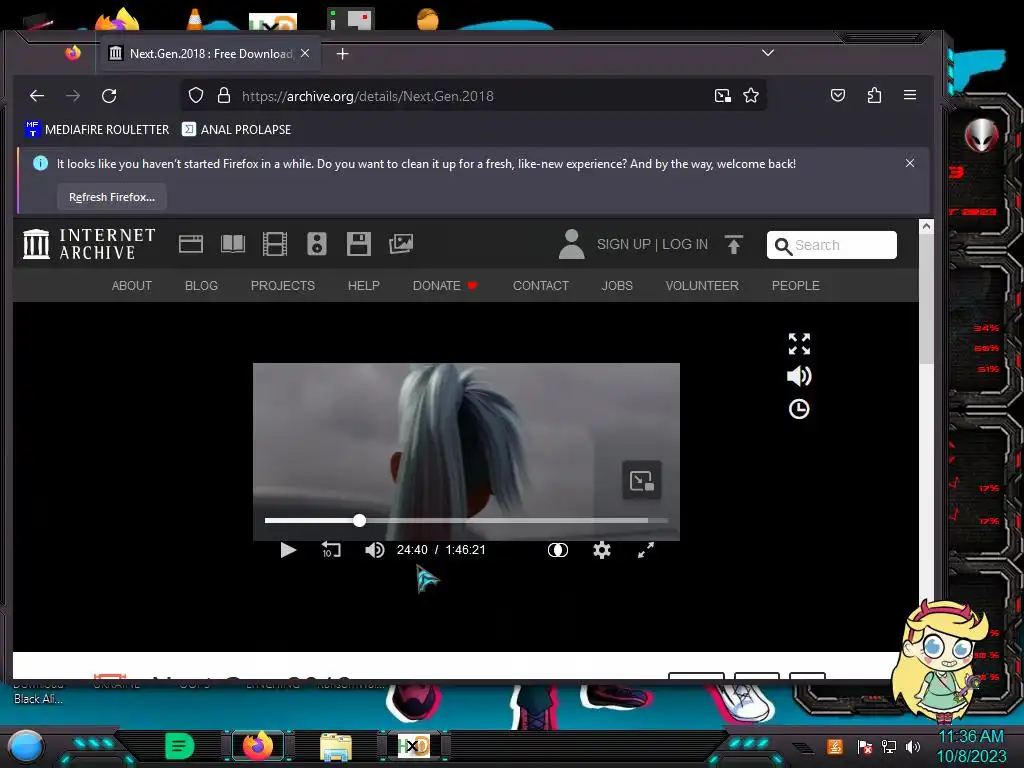1024x768 pixels.
Task: Close the Next.Gen.2018 tab
Action: point(305,54)
